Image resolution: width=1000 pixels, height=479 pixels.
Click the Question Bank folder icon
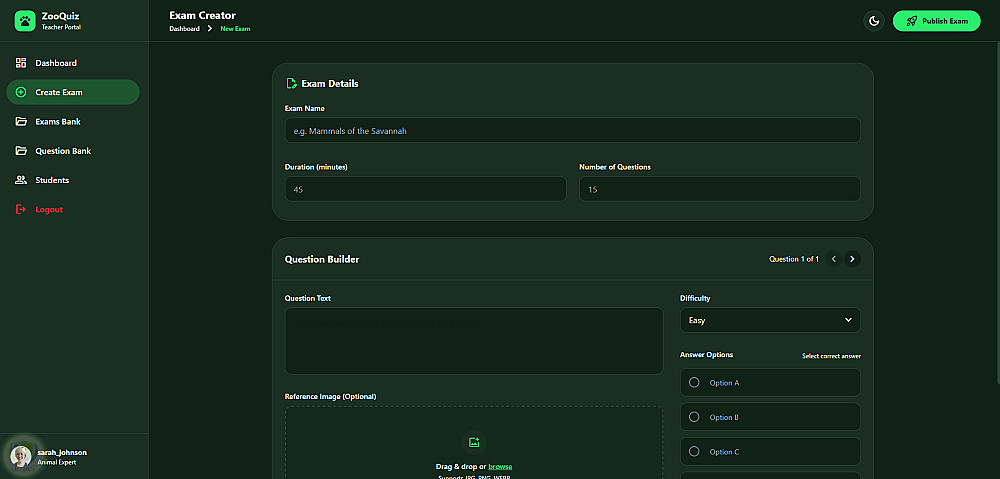[x=21, y=151]
